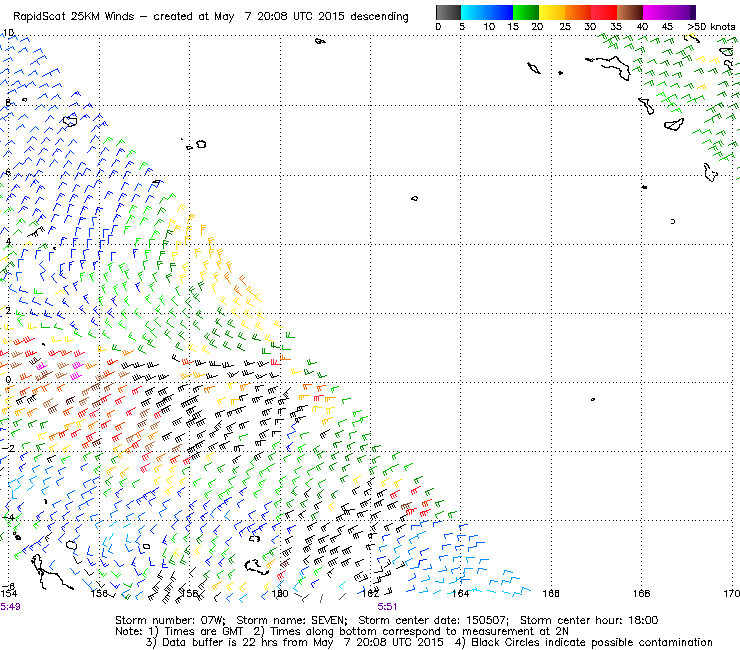Click the 'Black Circles indicate possible contamination' note
740x650 pixels.
(x=592, y=642)
